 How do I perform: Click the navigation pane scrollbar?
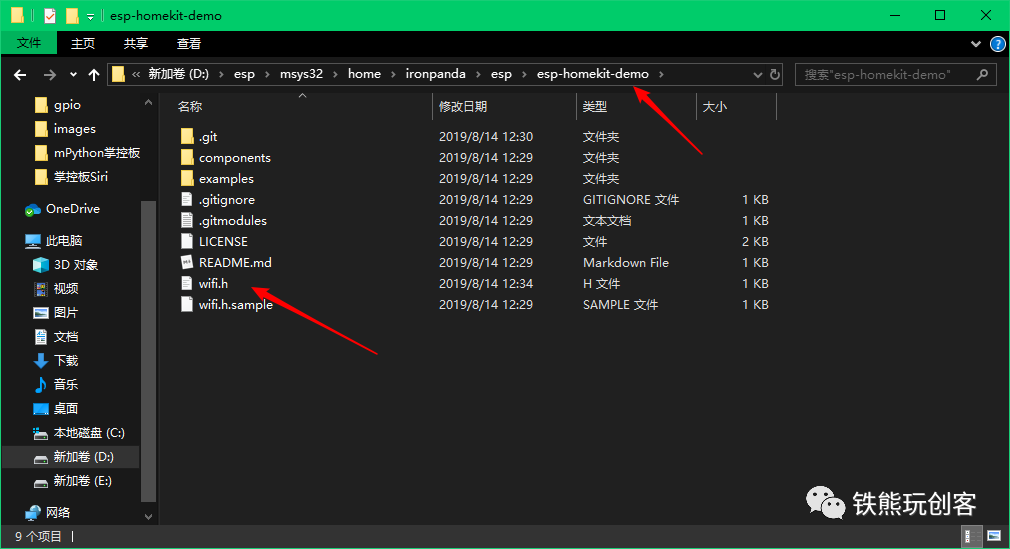point(148,351)
